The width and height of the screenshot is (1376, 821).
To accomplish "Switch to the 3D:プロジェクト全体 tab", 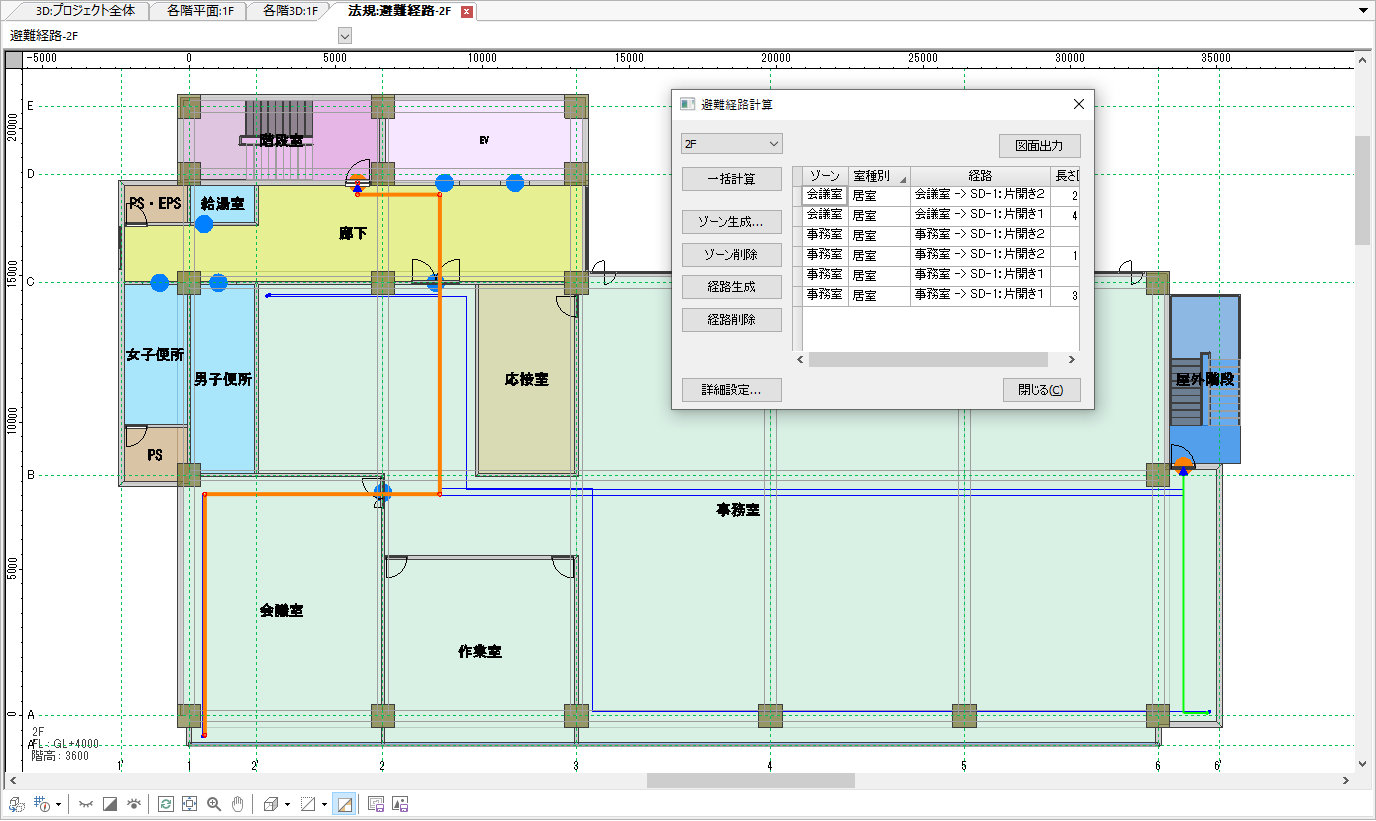I will point(85,11).
